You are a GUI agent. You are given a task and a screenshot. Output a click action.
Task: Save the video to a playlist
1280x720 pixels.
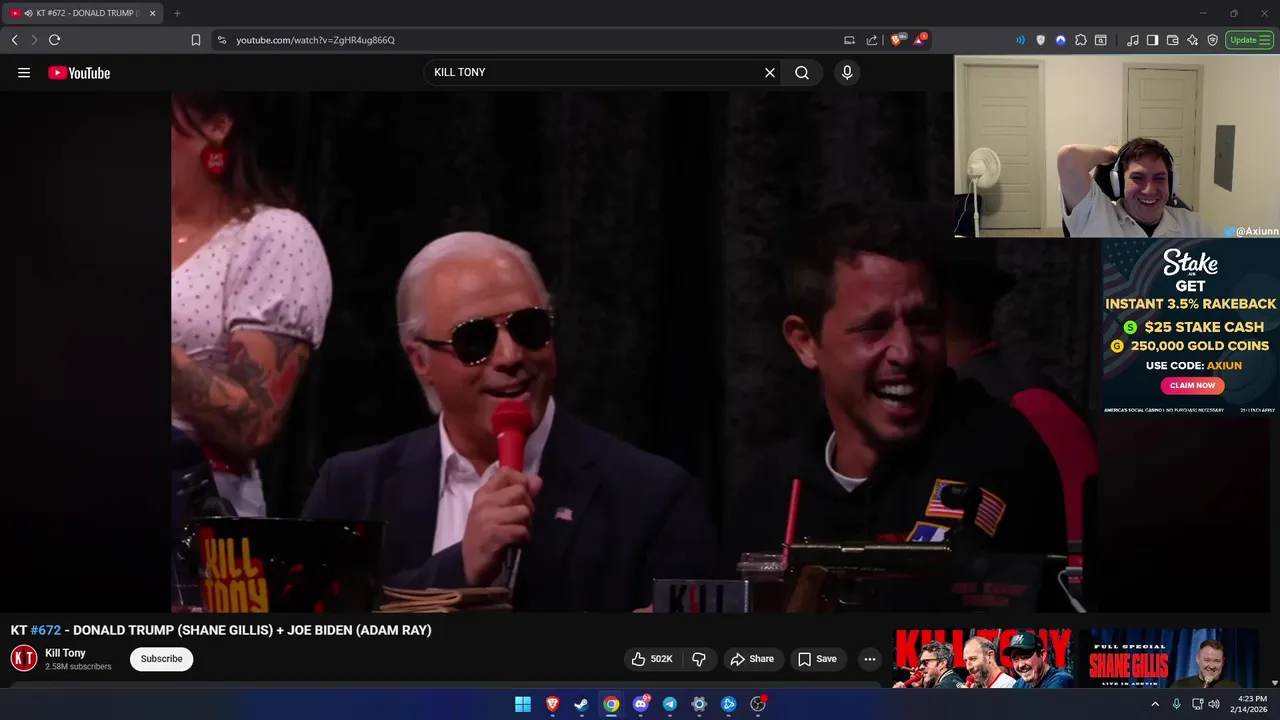(x=817, y=659)
